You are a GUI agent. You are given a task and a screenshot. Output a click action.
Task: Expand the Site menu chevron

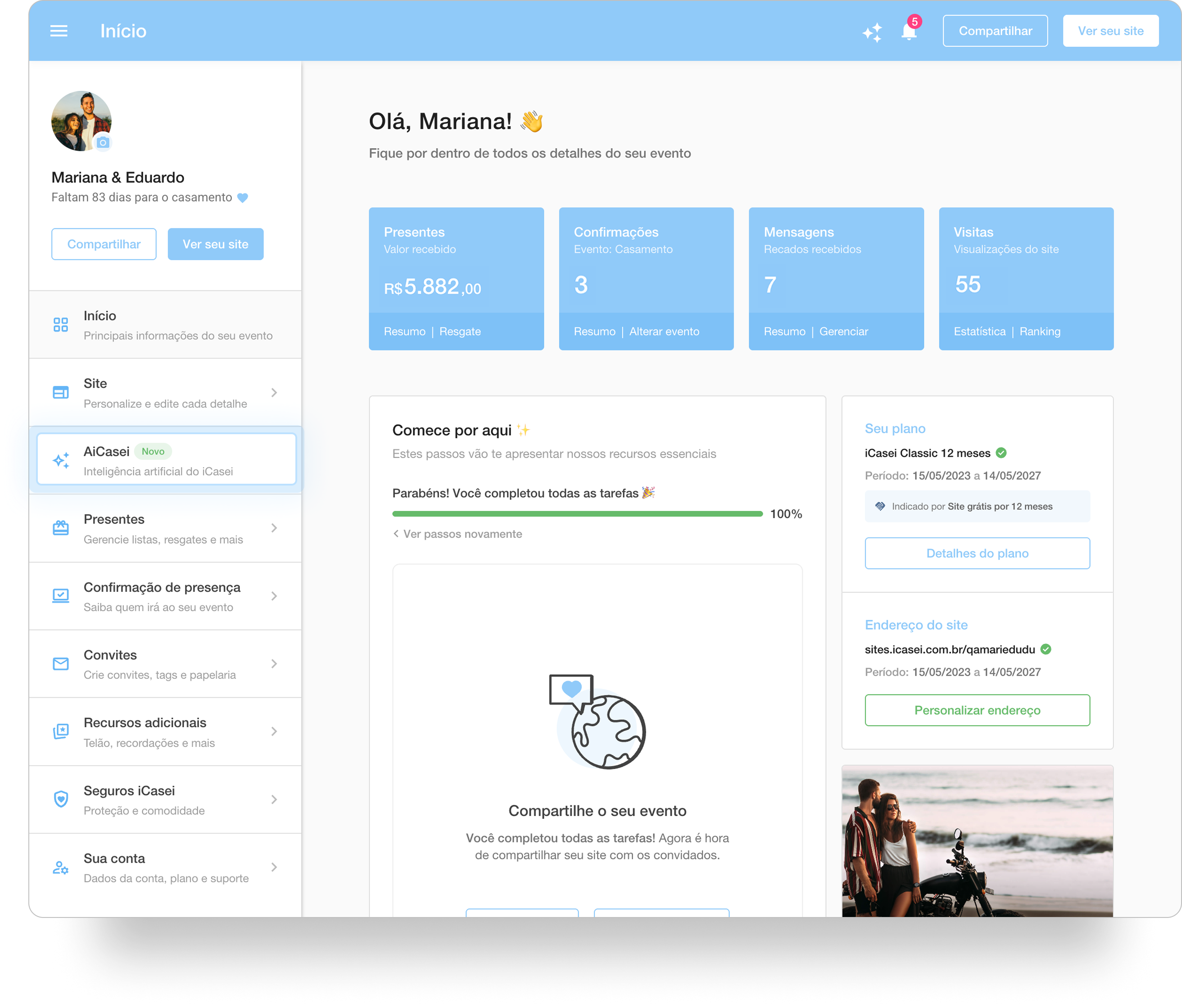click(x=274, y=392)
